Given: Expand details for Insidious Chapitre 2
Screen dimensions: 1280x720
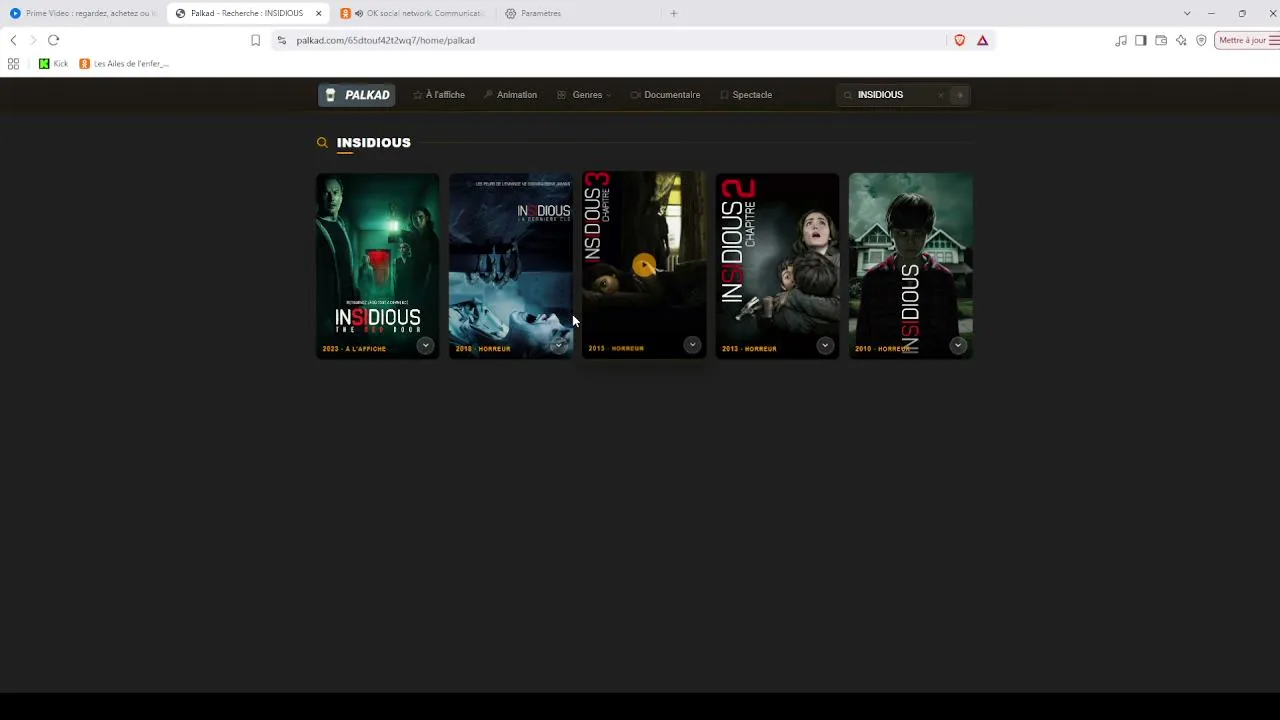Looking at the screenshot, I should point(825,345).
